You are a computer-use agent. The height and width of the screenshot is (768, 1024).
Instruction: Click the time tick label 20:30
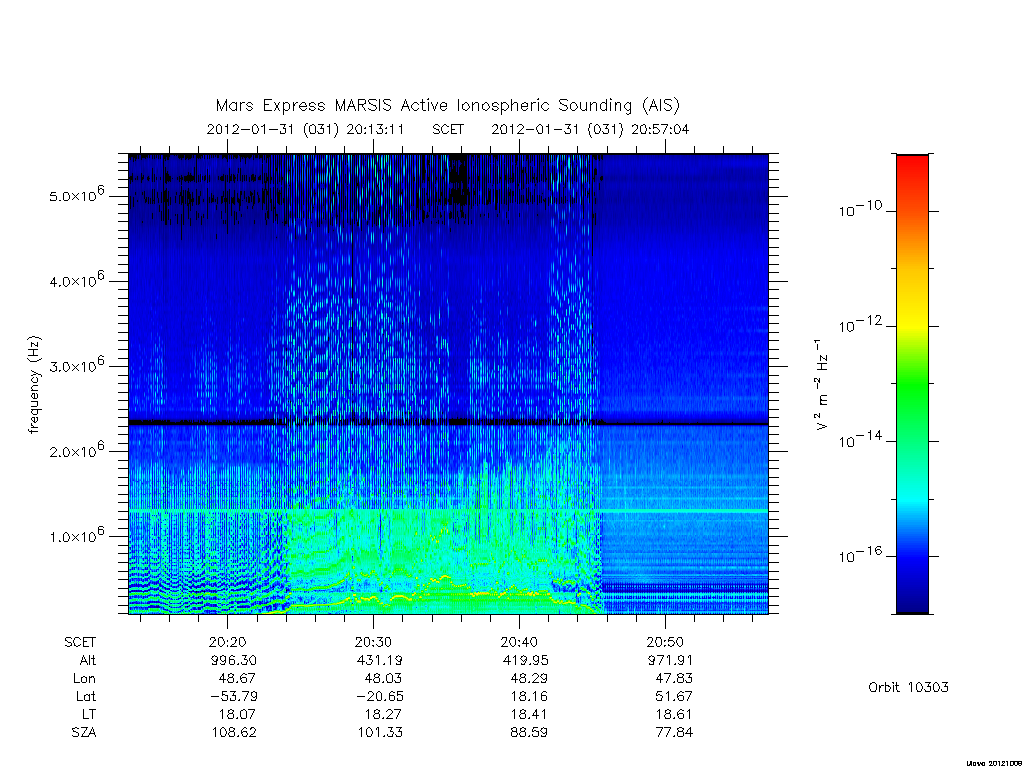[373, 643]
